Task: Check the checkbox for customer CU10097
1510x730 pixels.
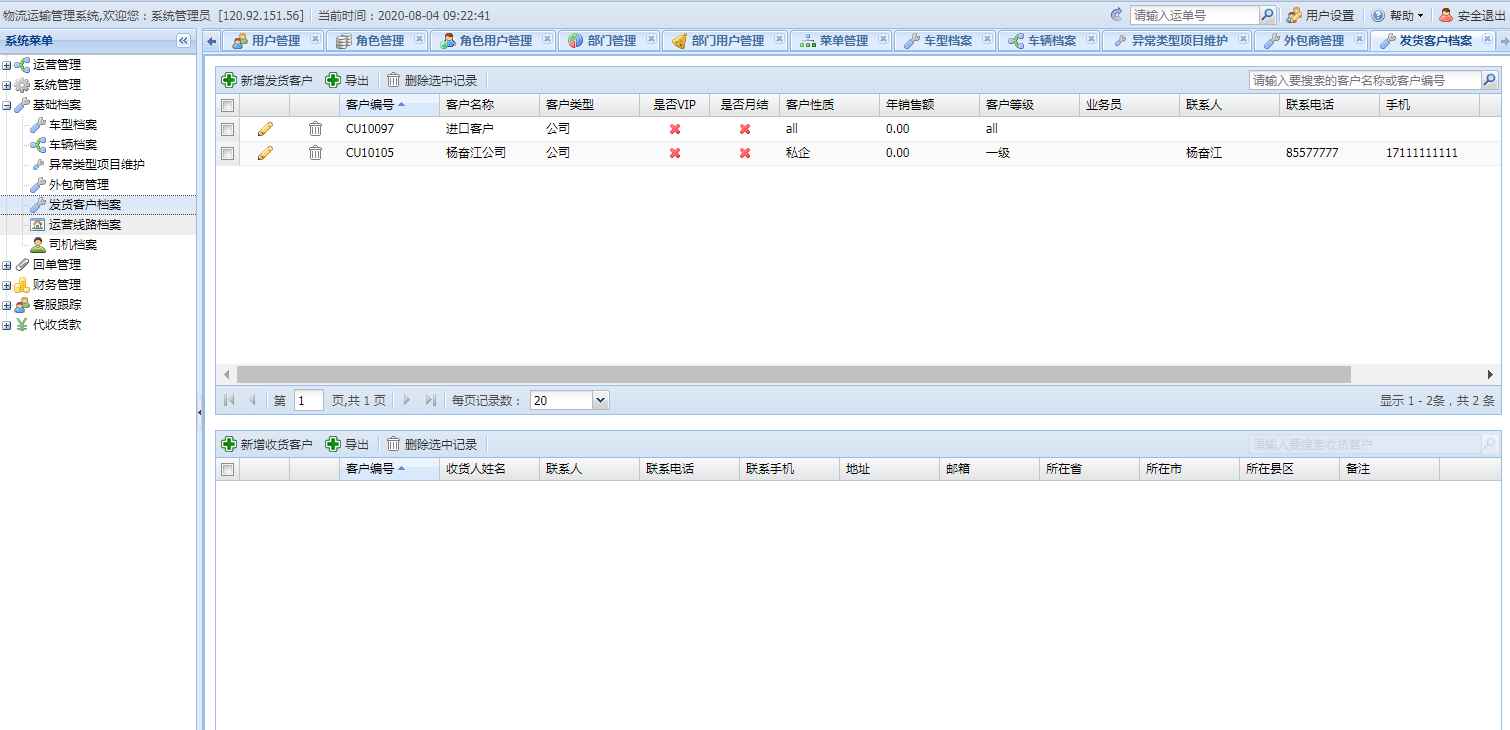Action: tap(227, 129)
